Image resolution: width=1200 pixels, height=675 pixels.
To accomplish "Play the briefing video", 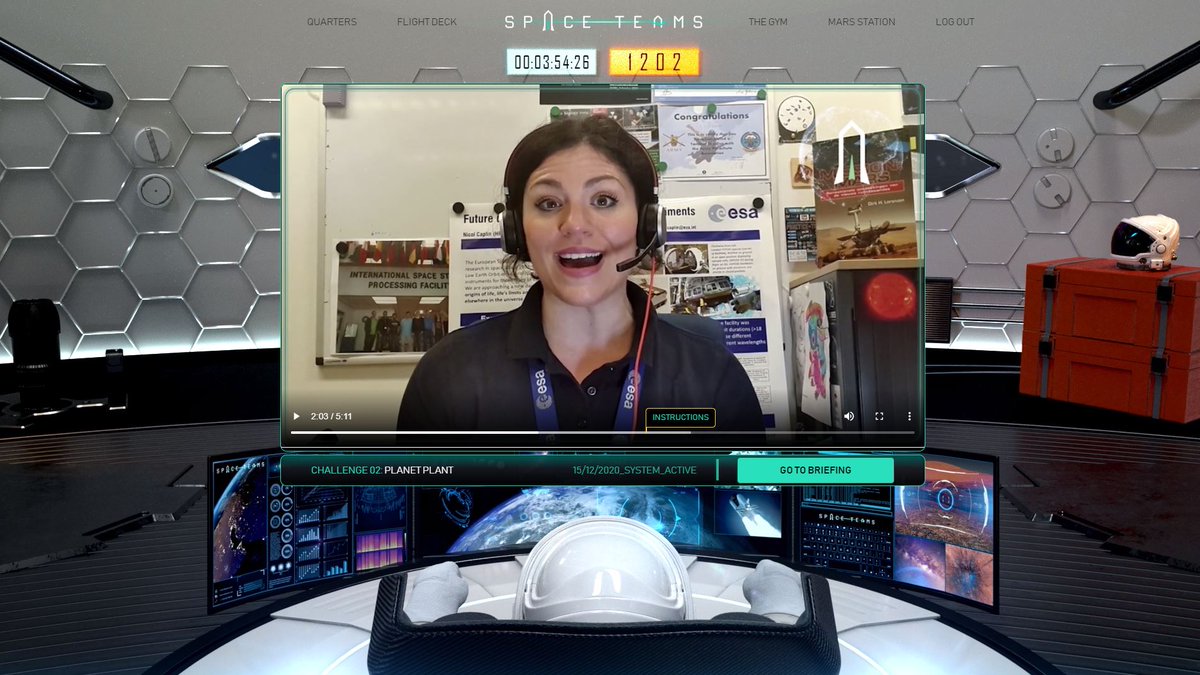I will click(296, 416).
